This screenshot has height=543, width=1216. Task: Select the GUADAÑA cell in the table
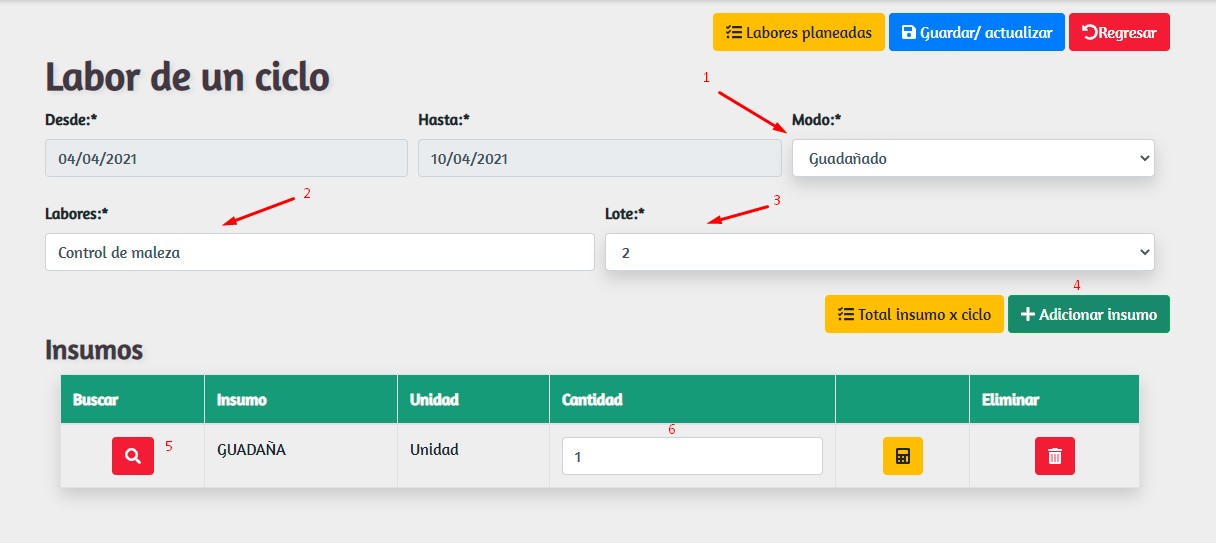(252, 450)
